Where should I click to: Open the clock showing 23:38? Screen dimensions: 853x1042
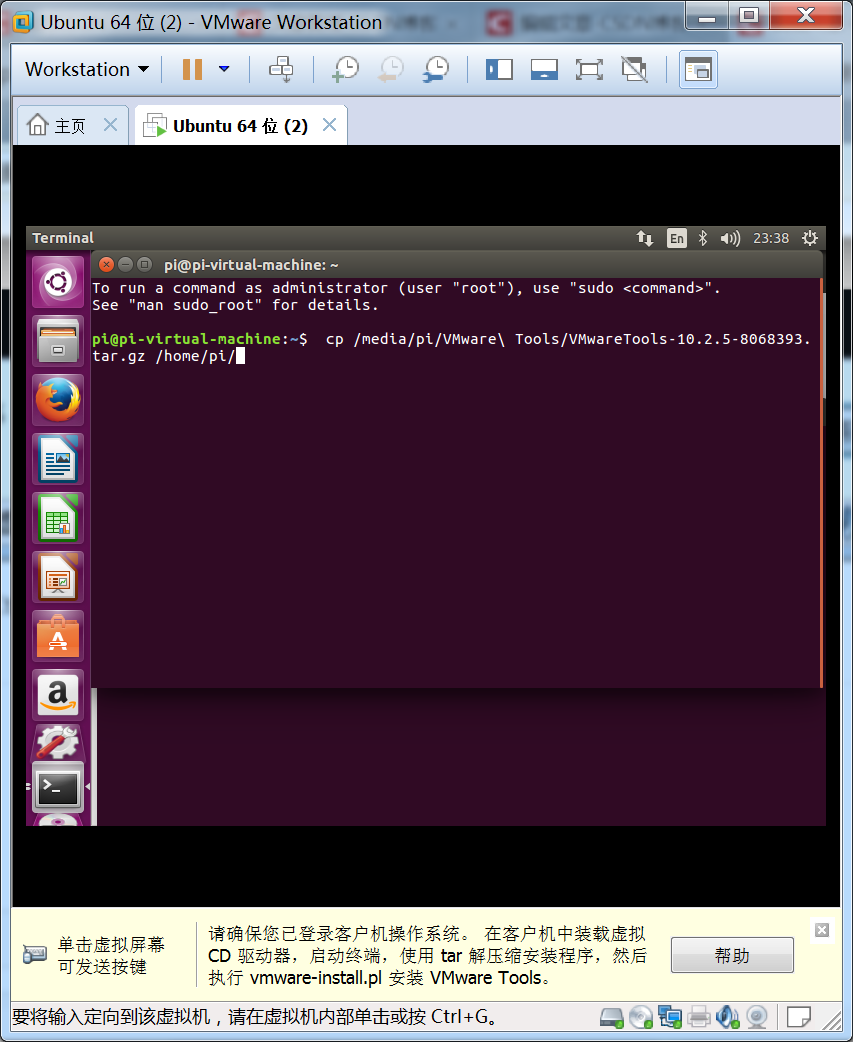pyautogui.click(x=771, y=238)
